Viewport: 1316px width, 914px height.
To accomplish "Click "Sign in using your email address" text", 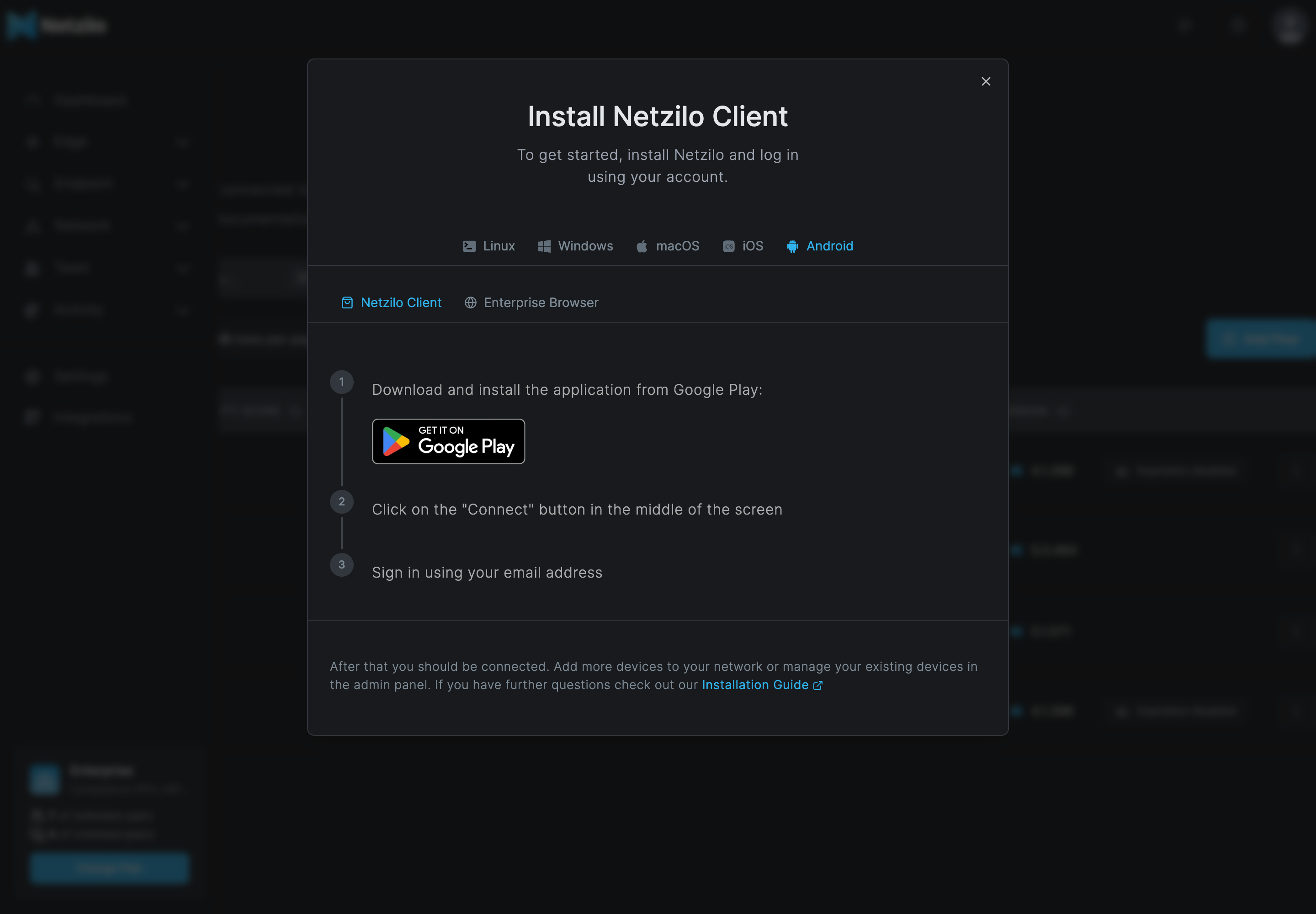I will (487, 573).
